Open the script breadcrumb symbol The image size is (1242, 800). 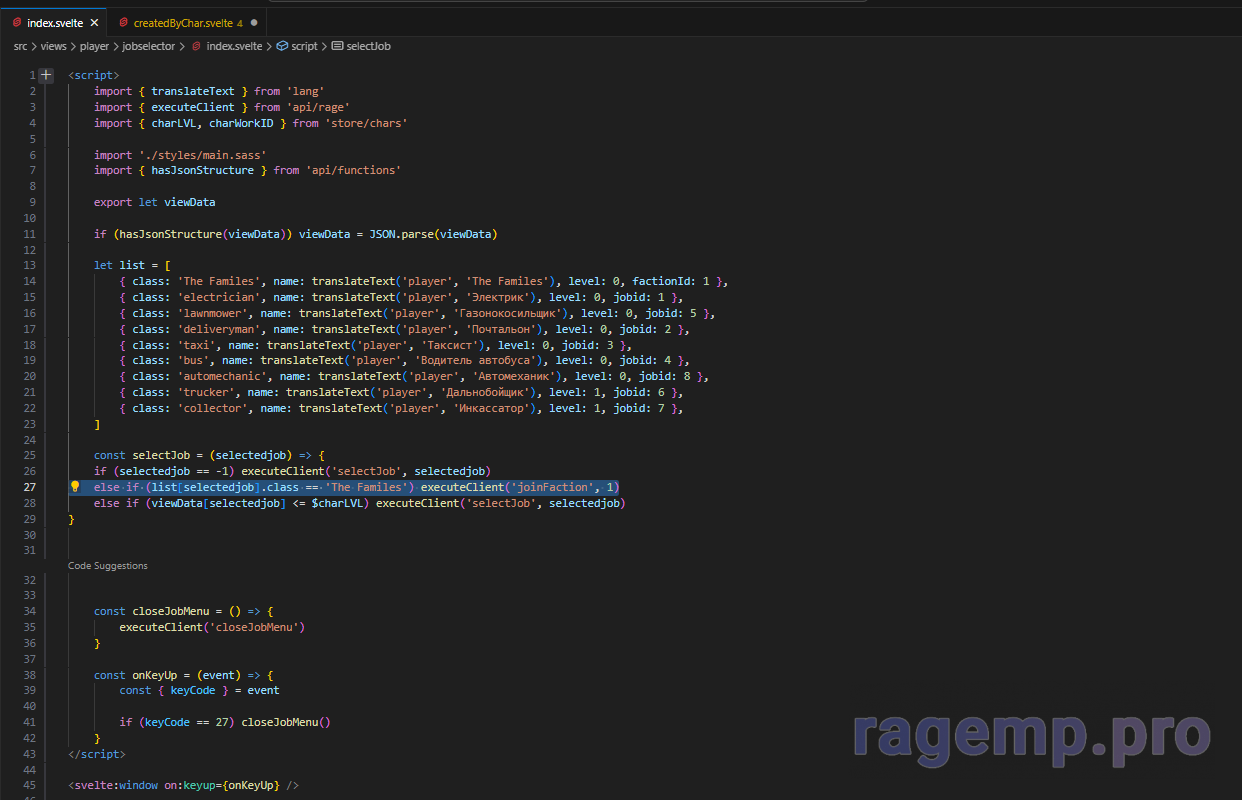tap(305, 46)
